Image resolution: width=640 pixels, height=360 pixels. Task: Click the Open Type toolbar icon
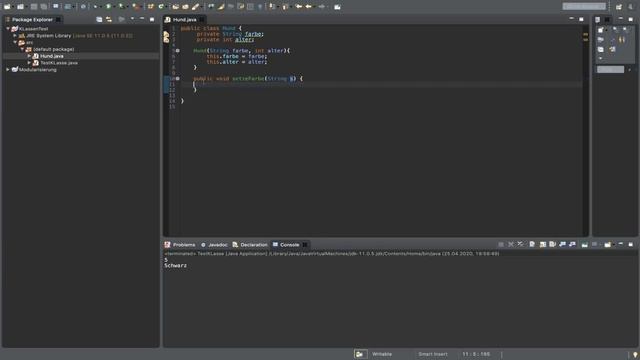point(176,7)
